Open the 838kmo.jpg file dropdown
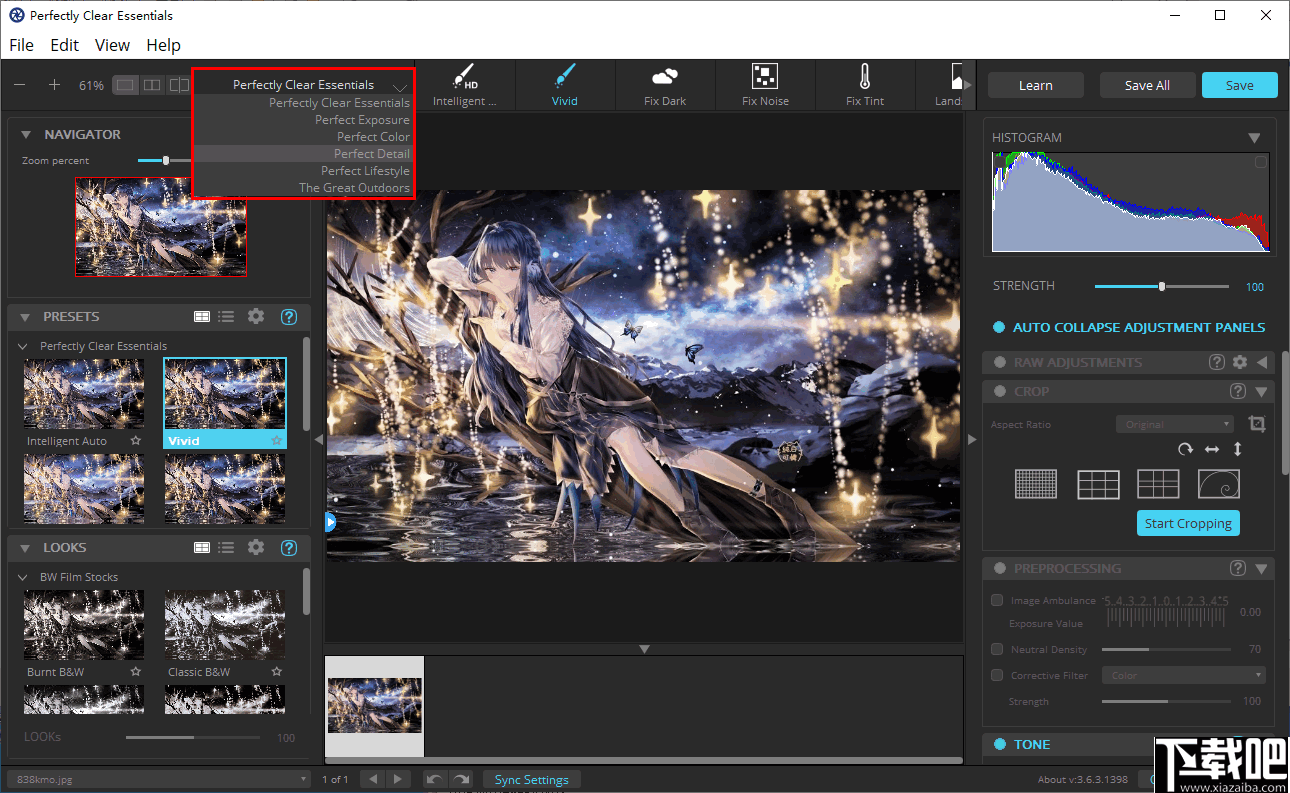This screenshot has width=1290, height=793. tap(160, 779)
